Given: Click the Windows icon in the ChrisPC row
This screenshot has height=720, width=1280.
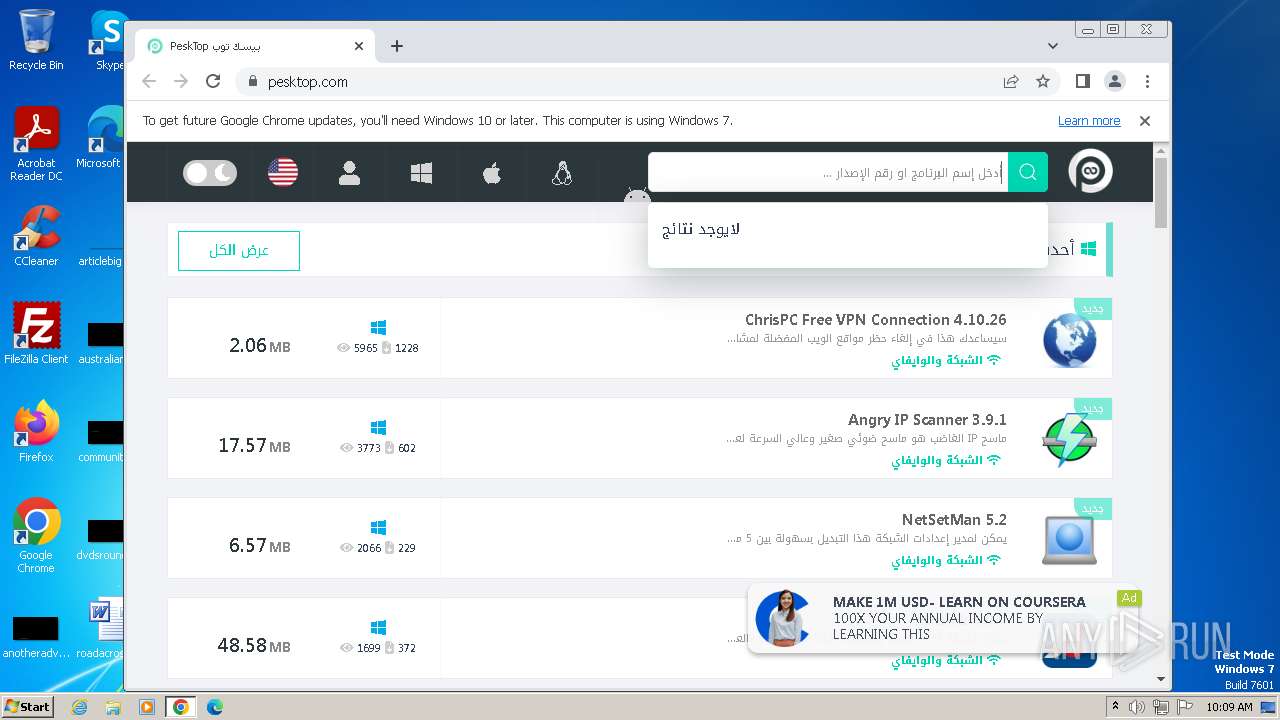Looking at the screenshot, I should pyautogui.click(x=378, y=328).
